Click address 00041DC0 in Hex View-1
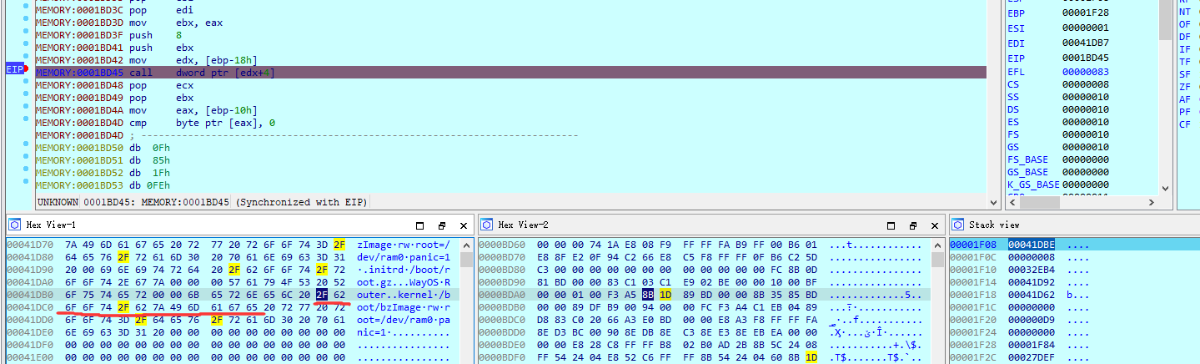The height and width of the screenshot is (364, 1200). (31, 308)
